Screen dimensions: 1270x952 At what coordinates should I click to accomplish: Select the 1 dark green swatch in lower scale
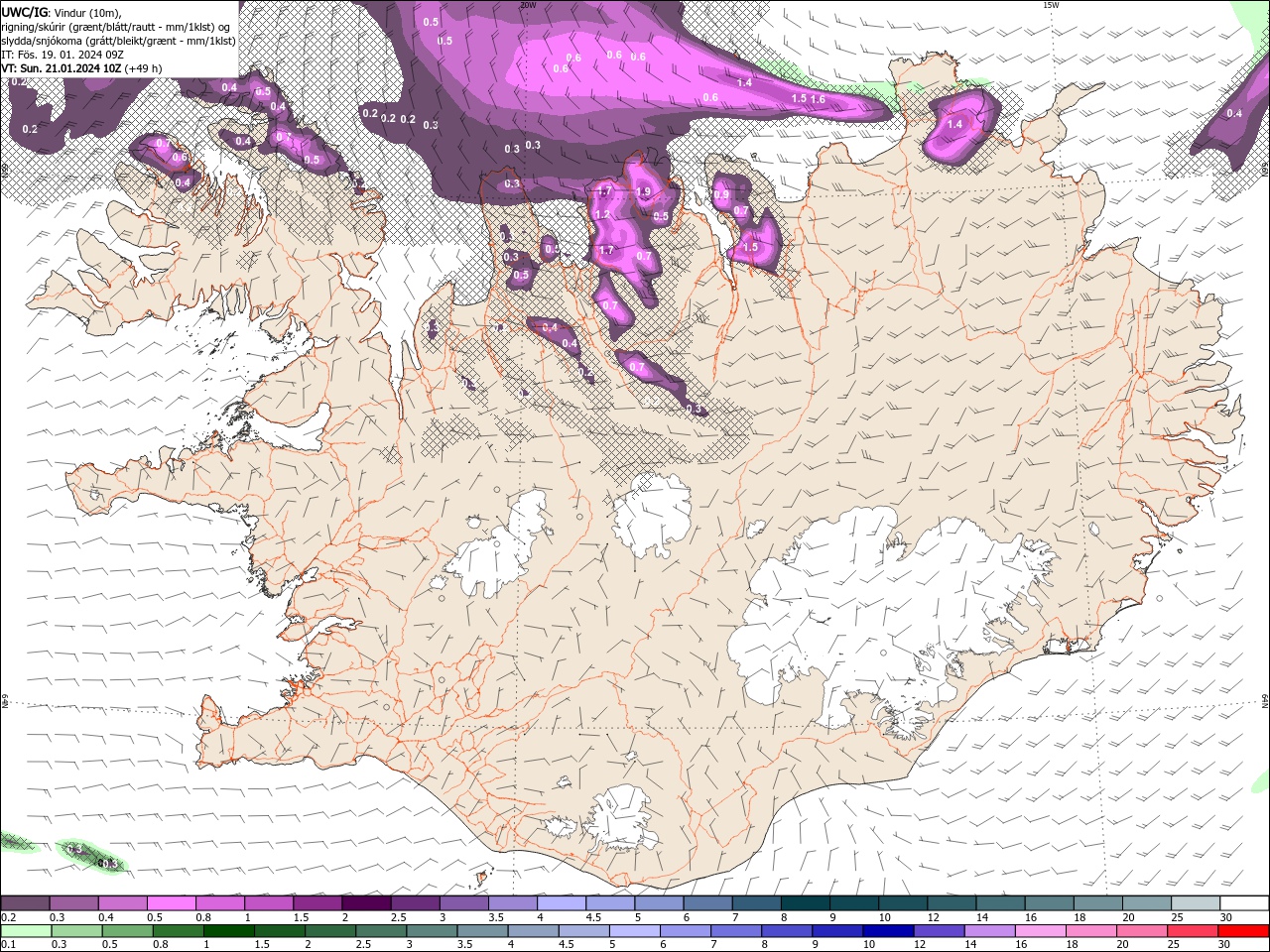(x=227, y=931)
